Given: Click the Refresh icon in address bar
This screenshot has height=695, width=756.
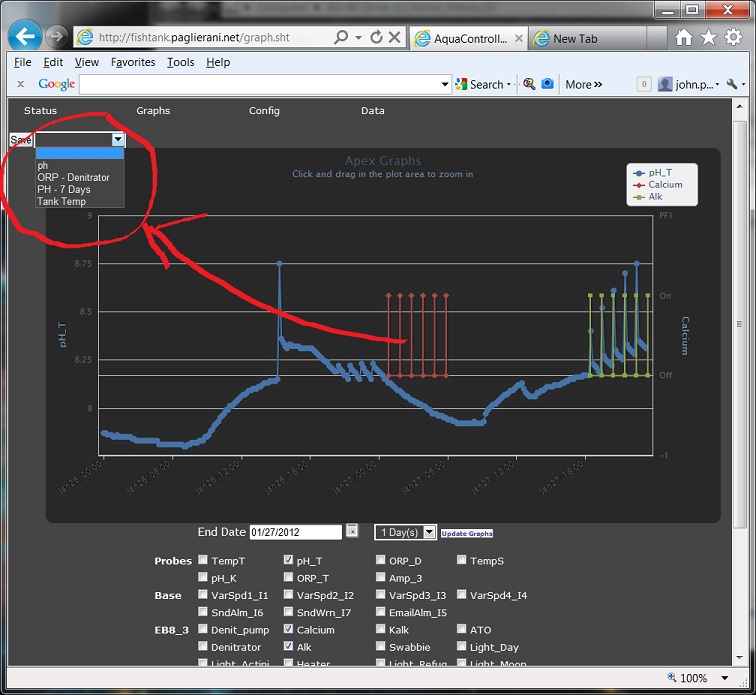Looking at the screenshot, I should point(376,37).
